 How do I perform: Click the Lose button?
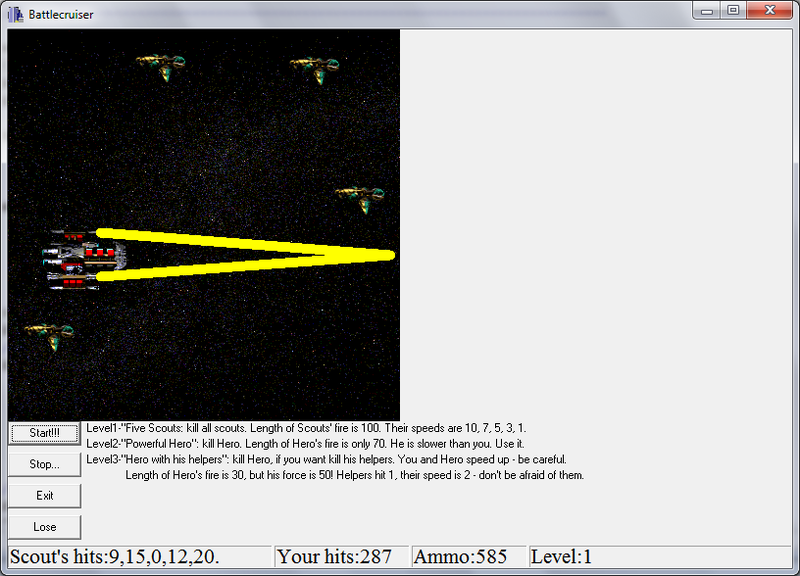[44, 527]
